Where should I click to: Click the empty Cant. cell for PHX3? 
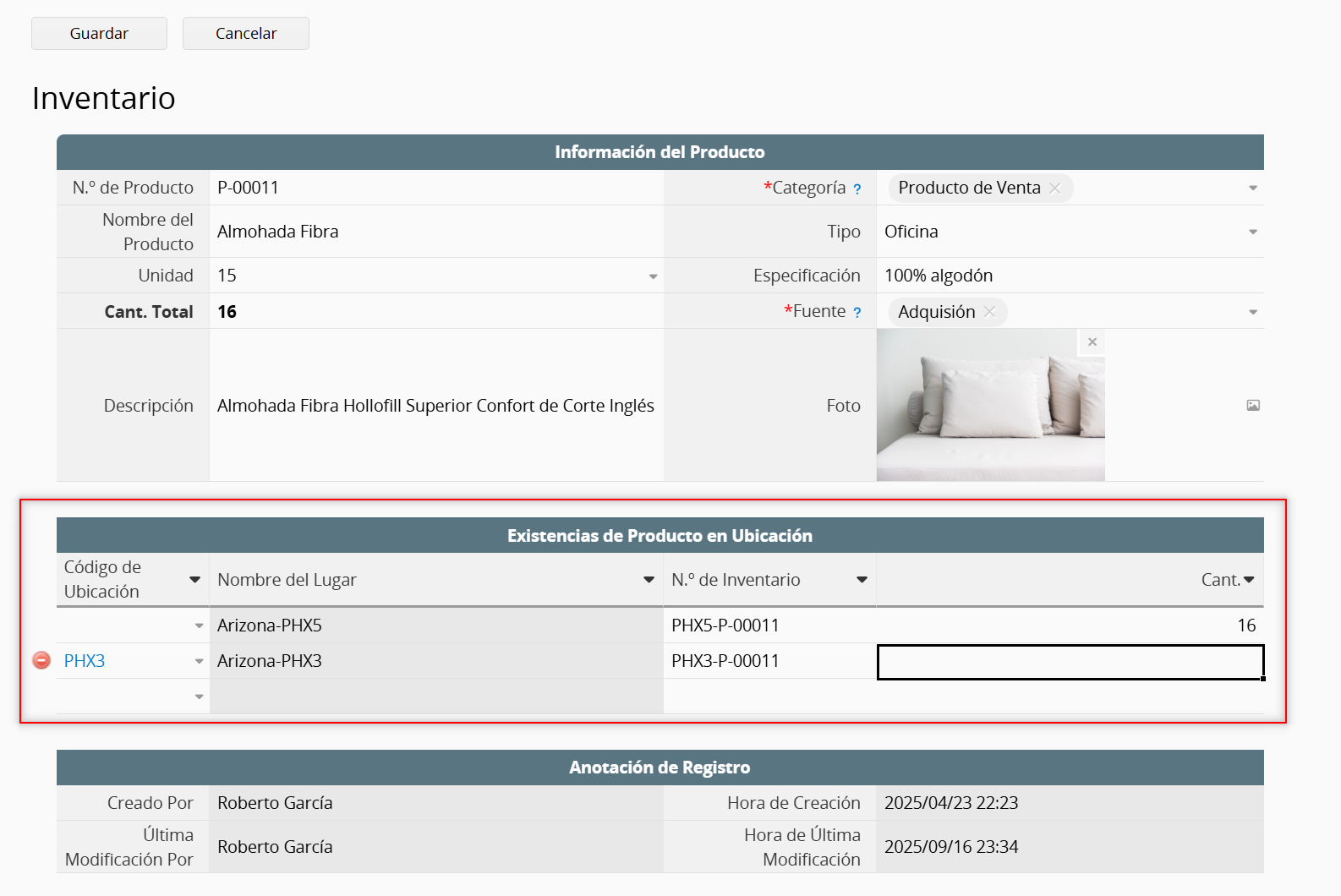click(1070, 662)
